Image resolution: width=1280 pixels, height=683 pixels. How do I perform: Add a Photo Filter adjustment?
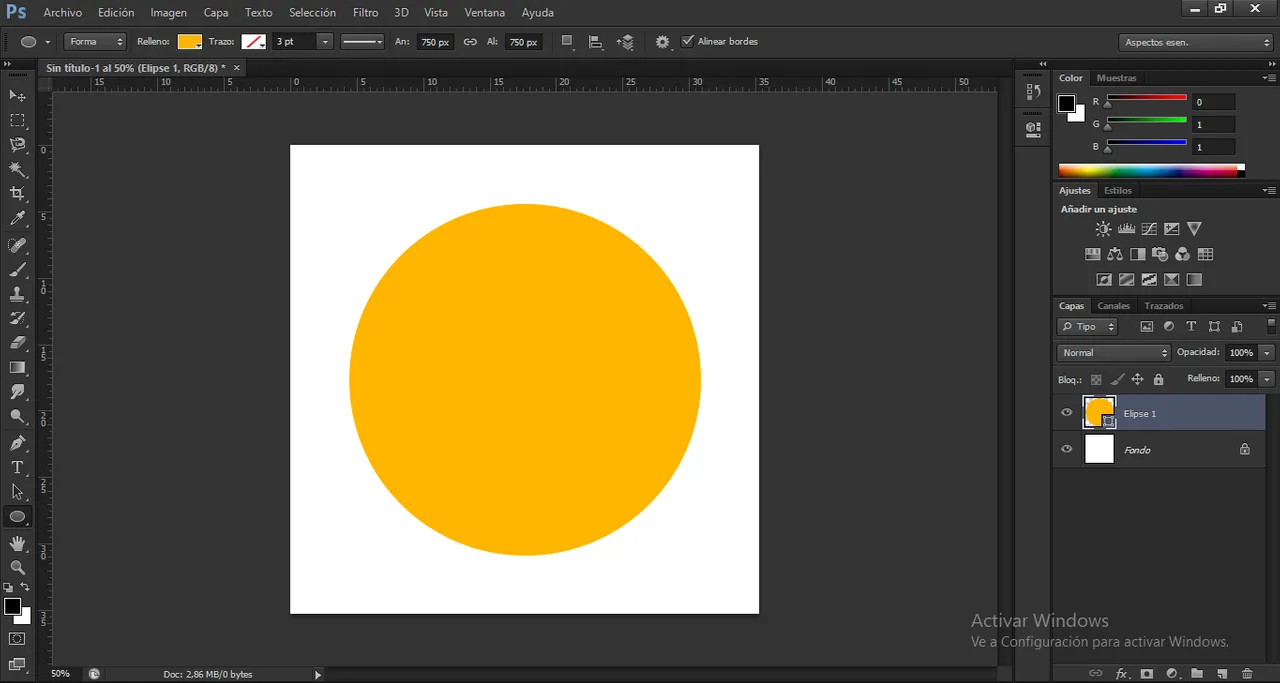pyautogui.click(x=1160, y=254)
